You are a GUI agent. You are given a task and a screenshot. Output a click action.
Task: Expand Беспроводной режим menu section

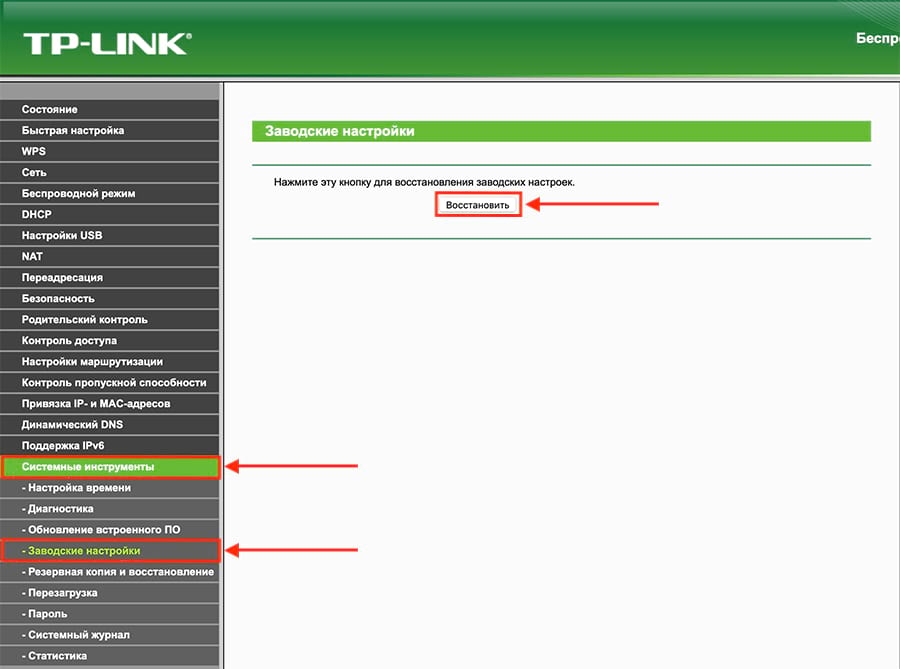[110, 193]
